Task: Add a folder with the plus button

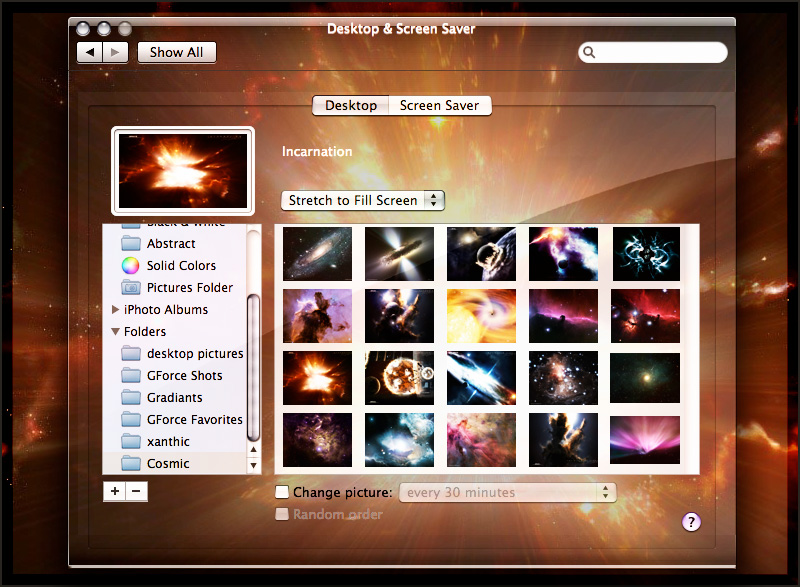Action: (x=115, y=491)
